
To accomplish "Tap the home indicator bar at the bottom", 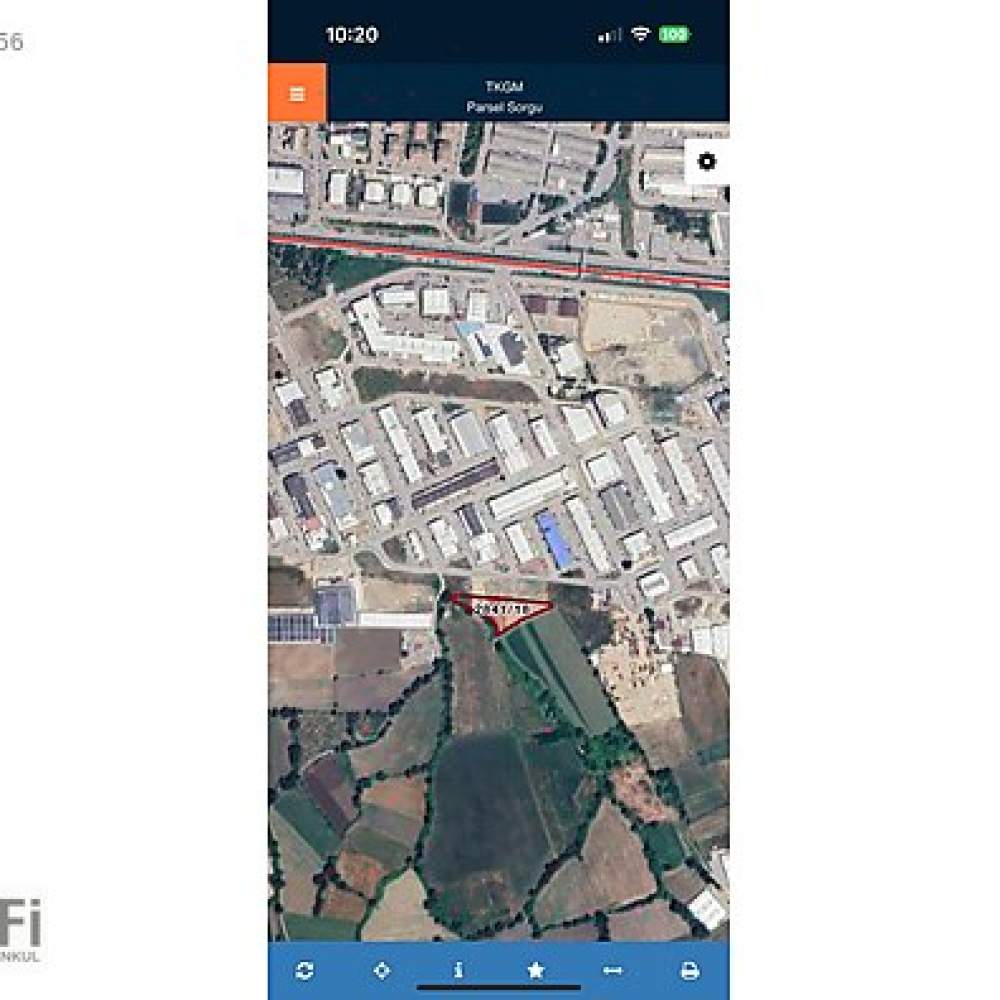I will pyautogui.click(x=499, y=988).
